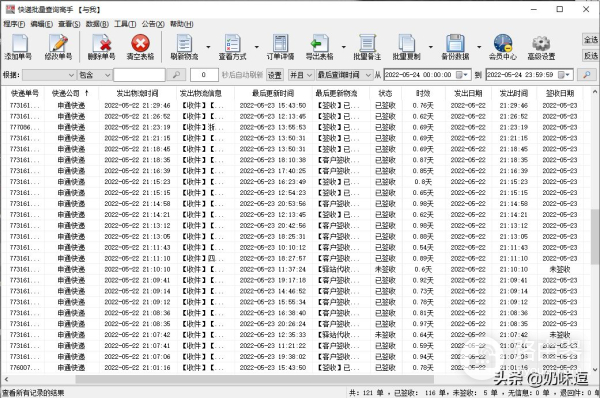Click the 未签收 status at 2022-05-22 21:07:42
The width and height of the screenshot is (600, 398).
385,334
